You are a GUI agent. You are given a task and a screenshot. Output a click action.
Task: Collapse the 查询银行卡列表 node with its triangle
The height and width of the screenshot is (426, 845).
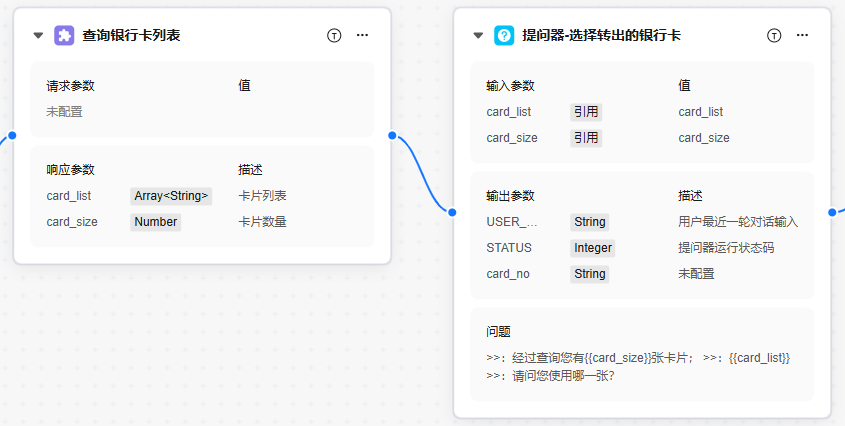coord(38,35)
